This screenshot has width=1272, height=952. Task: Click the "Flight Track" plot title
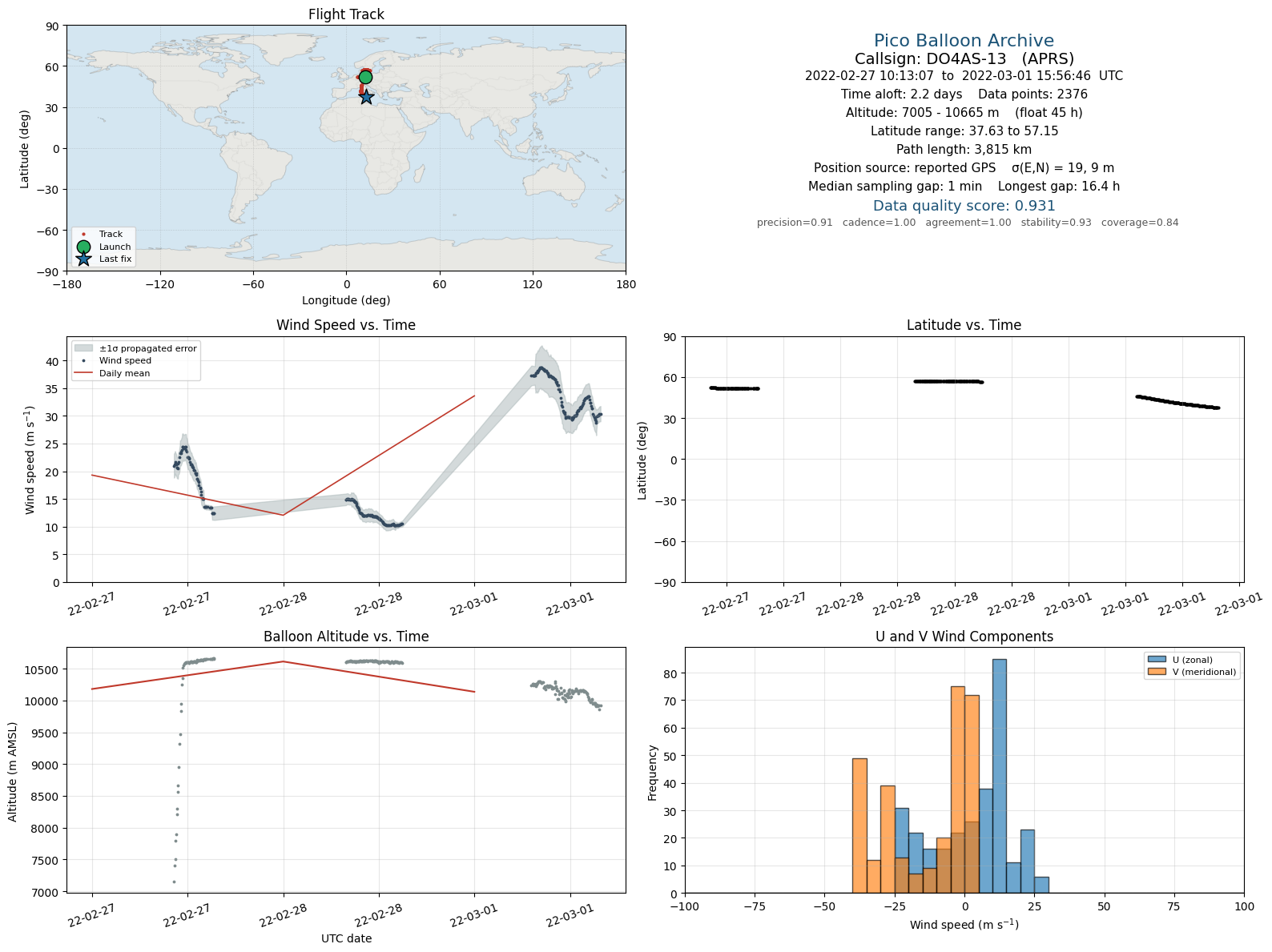pyautogui.click(x=346, y=14)
